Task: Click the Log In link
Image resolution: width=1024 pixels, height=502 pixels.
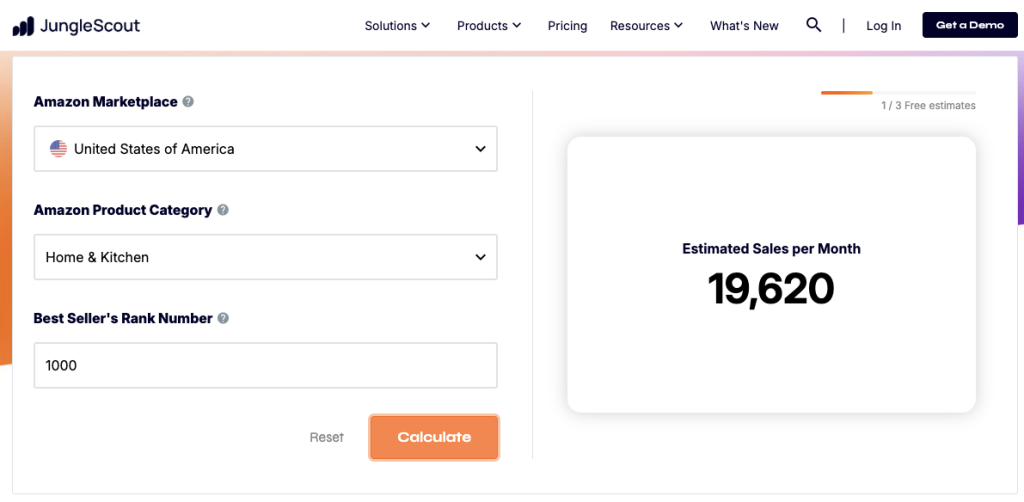Action: (883, 26)
